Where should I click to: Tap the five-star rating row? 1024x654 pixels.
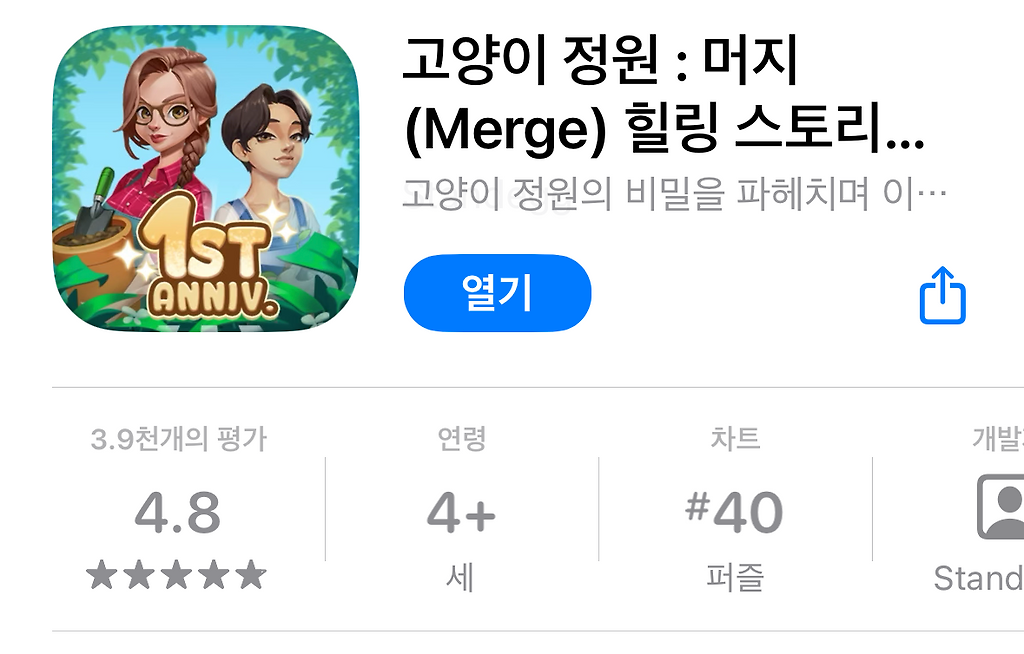[x=177, y=576]
